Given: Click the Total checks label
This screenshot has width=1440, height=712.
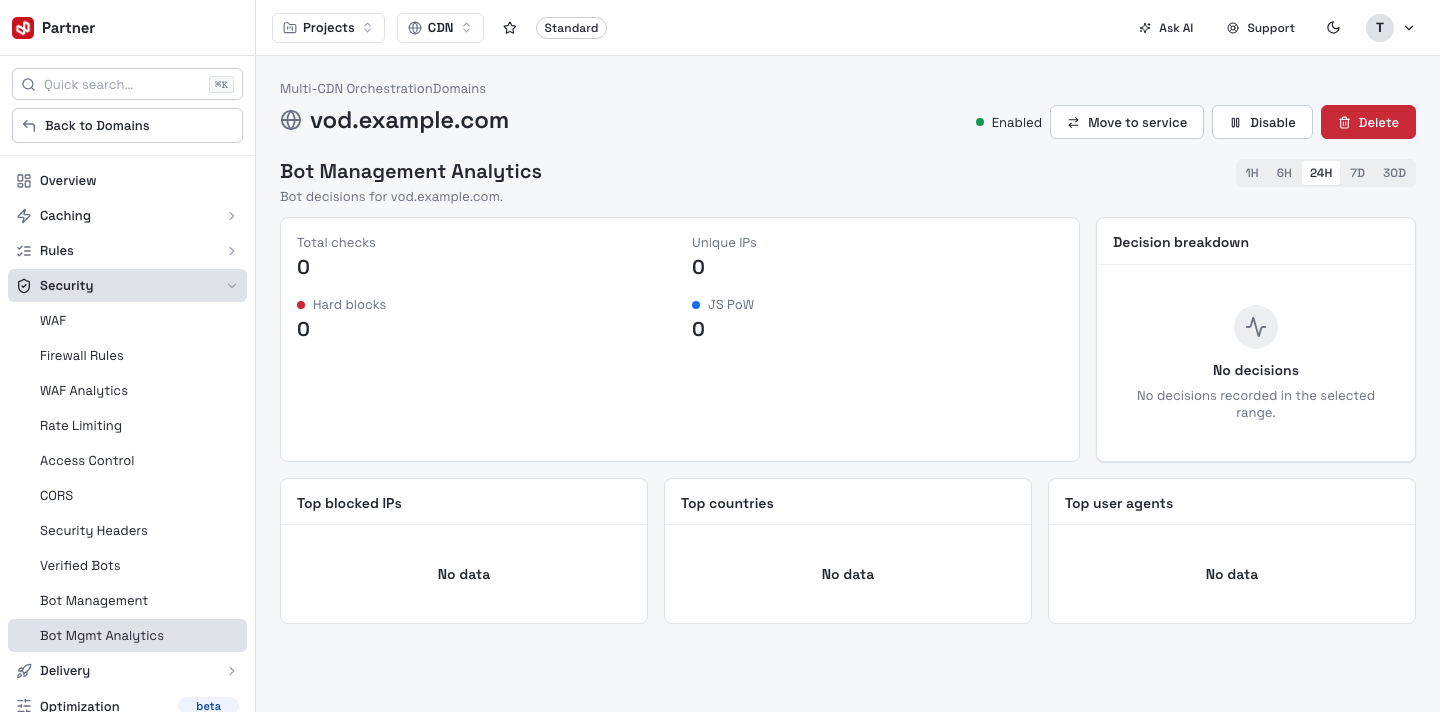Looking at the screenshot, I should point(336,243).
